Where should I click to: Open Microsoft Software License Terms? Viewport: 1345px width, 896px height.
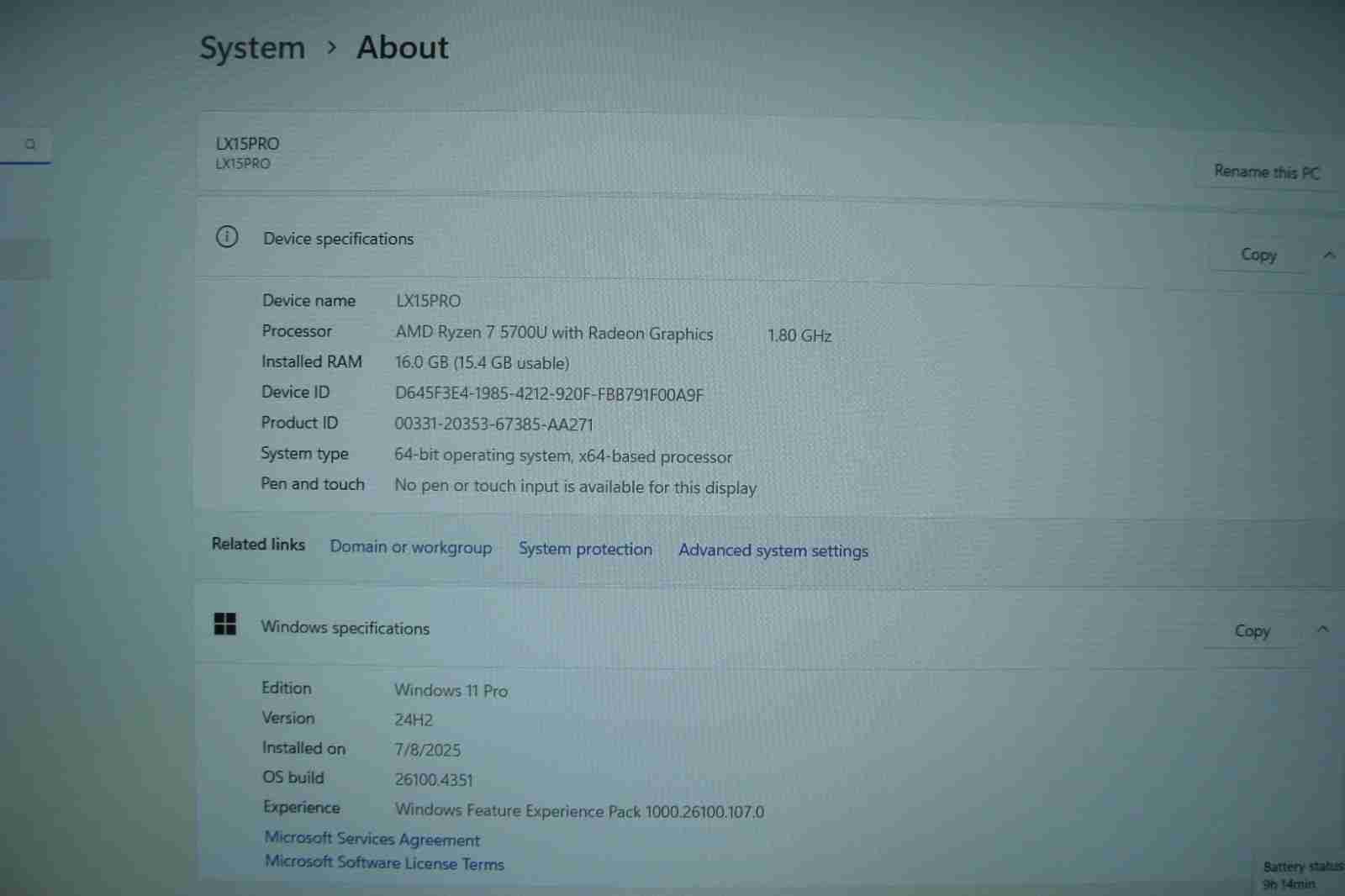[384, 863]
